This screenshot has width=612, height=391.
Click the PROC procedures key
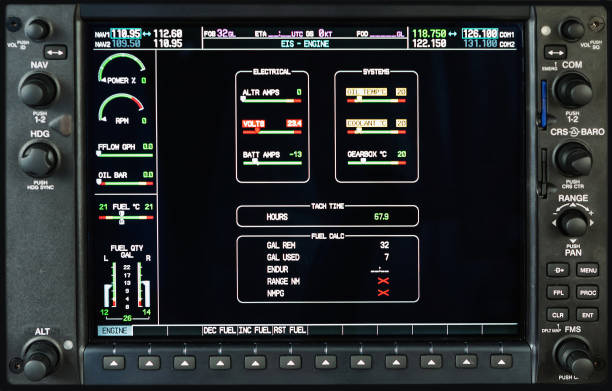(x=588, y=293)
